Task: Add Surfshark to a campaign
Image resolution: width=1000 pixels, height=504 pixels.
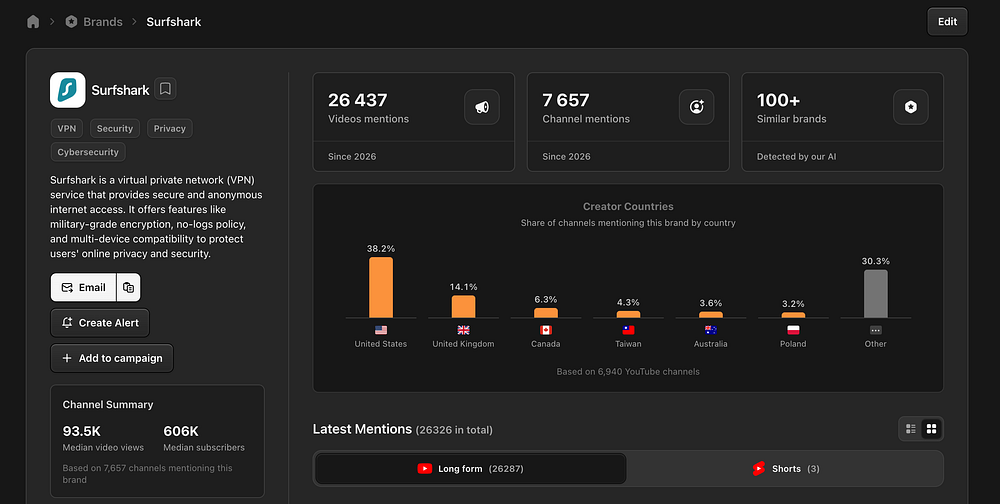Action: pyautogui.click(x=112, y=359)
